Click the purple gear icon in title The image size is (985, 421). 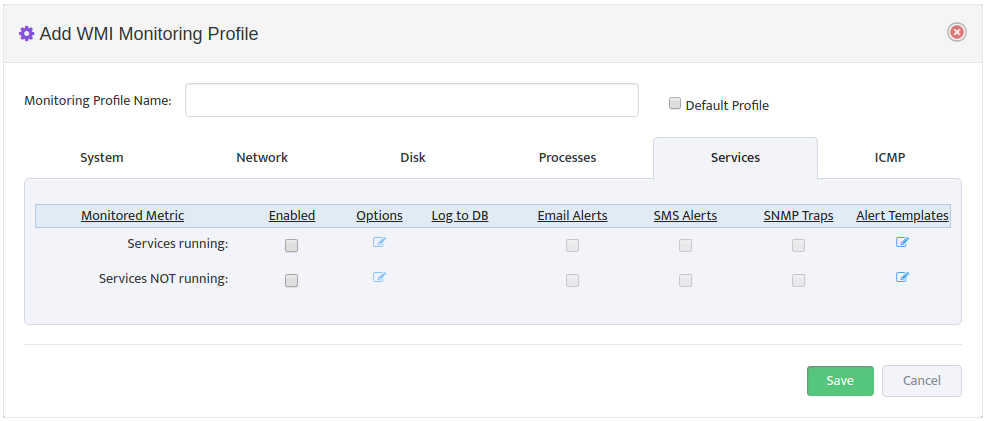(x=26, y=33)
